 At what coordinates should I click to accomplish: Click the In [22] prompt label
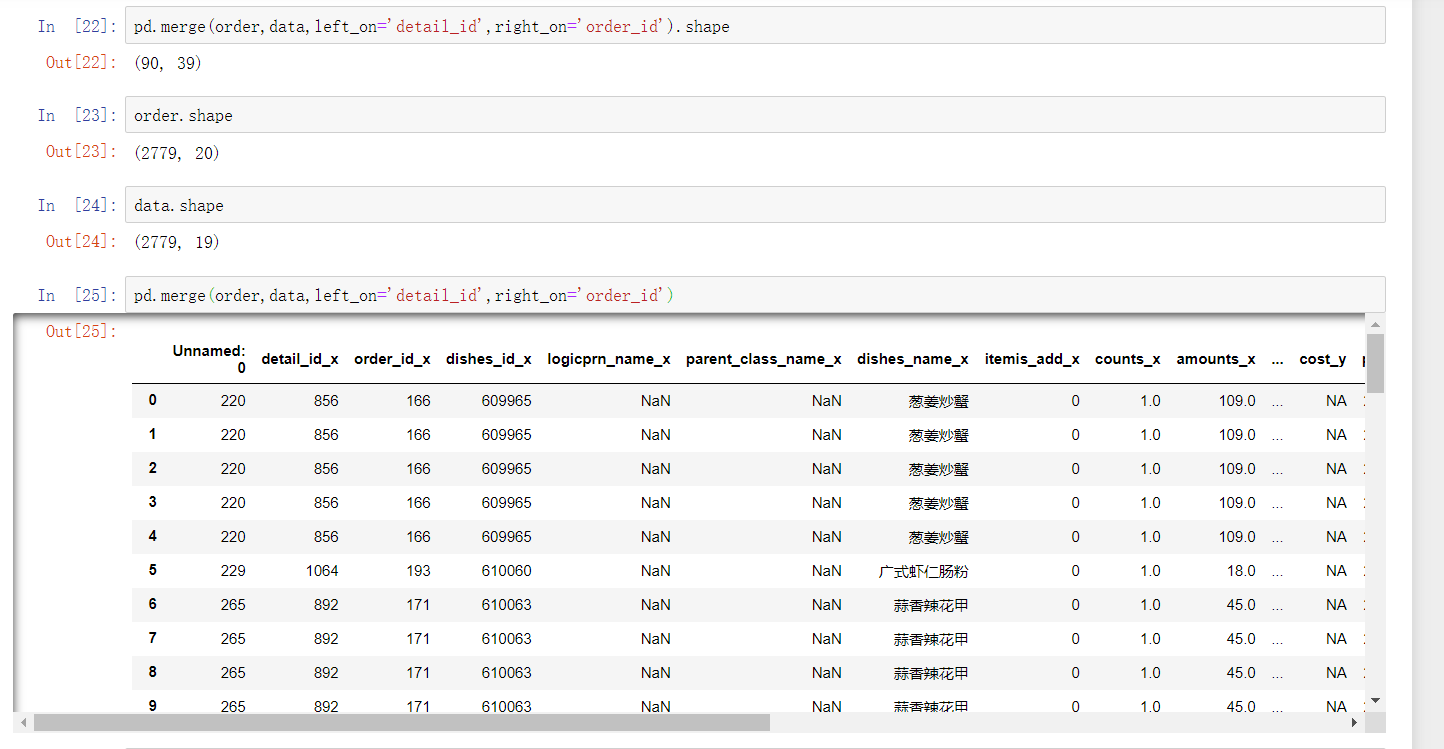click(x=76, y=27)
